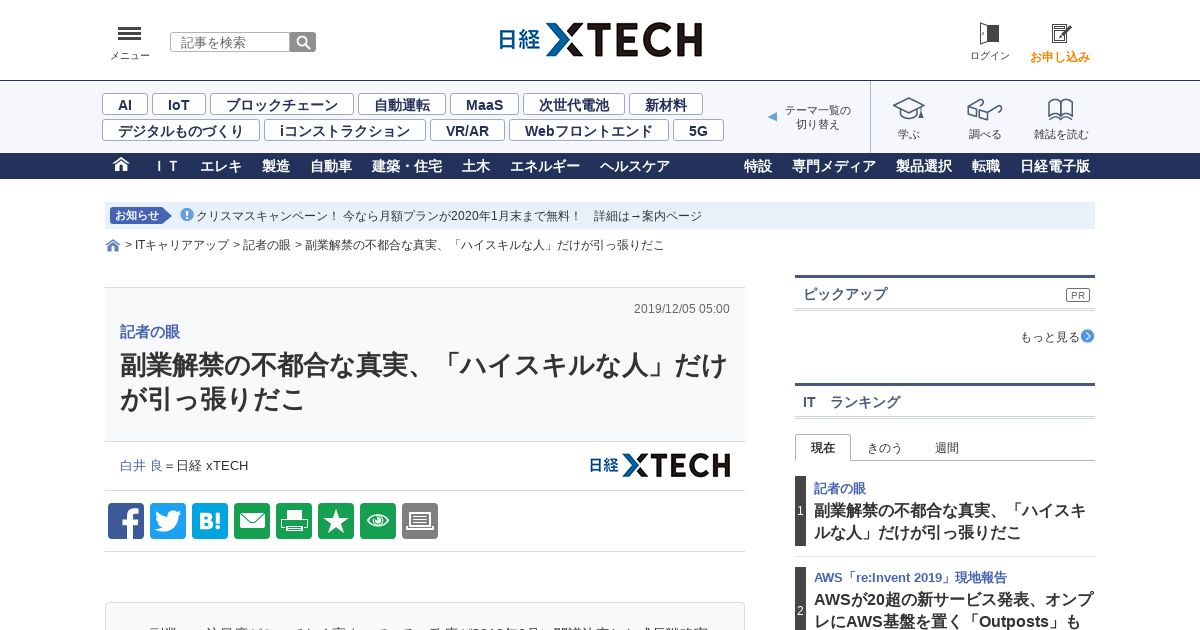Click the ログイン door icon
Screen dimensions: 1200x630
pos(989,34)
